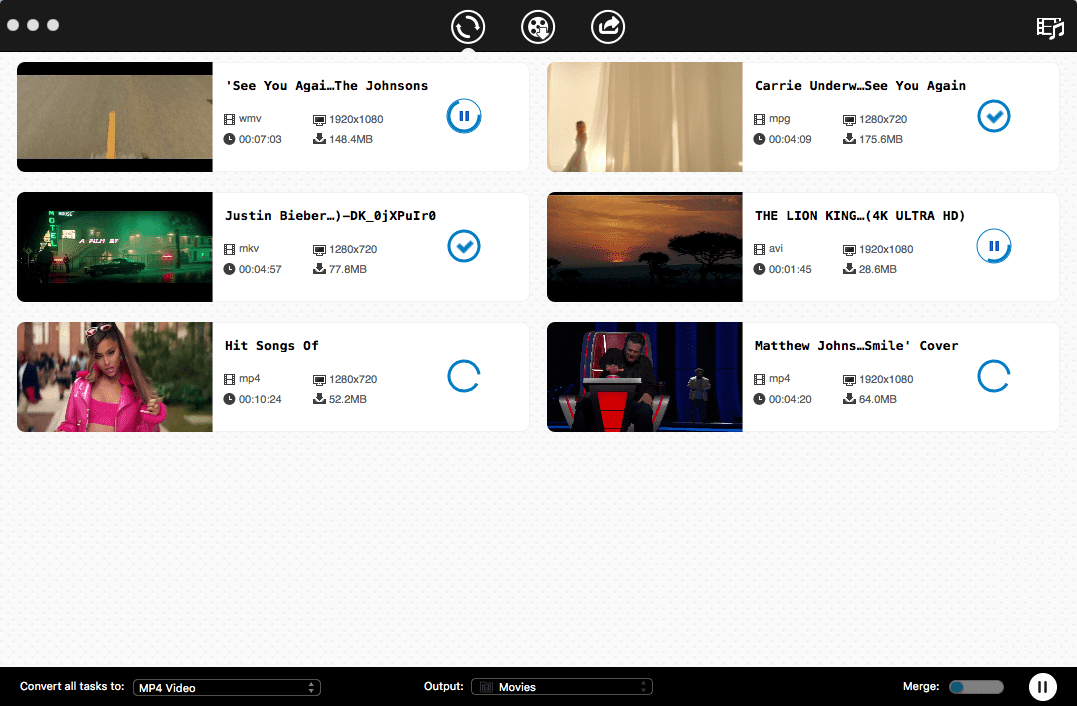Click the monitor icon in Justin Bieber card
Screen dimensions: 1077x706
tap(319, 250)
